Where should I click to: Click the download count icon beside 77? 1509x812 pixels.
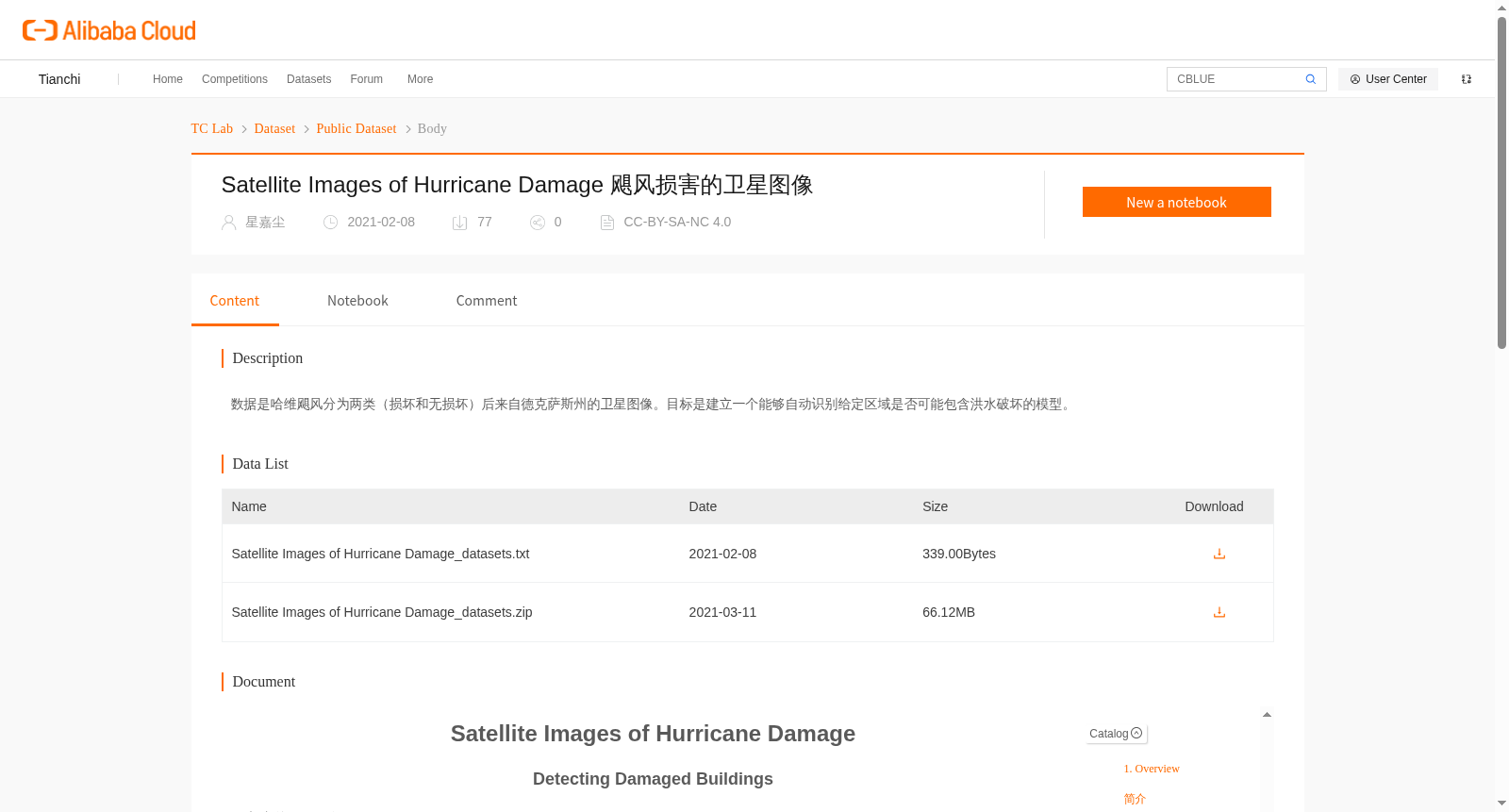tap(460, 223)
